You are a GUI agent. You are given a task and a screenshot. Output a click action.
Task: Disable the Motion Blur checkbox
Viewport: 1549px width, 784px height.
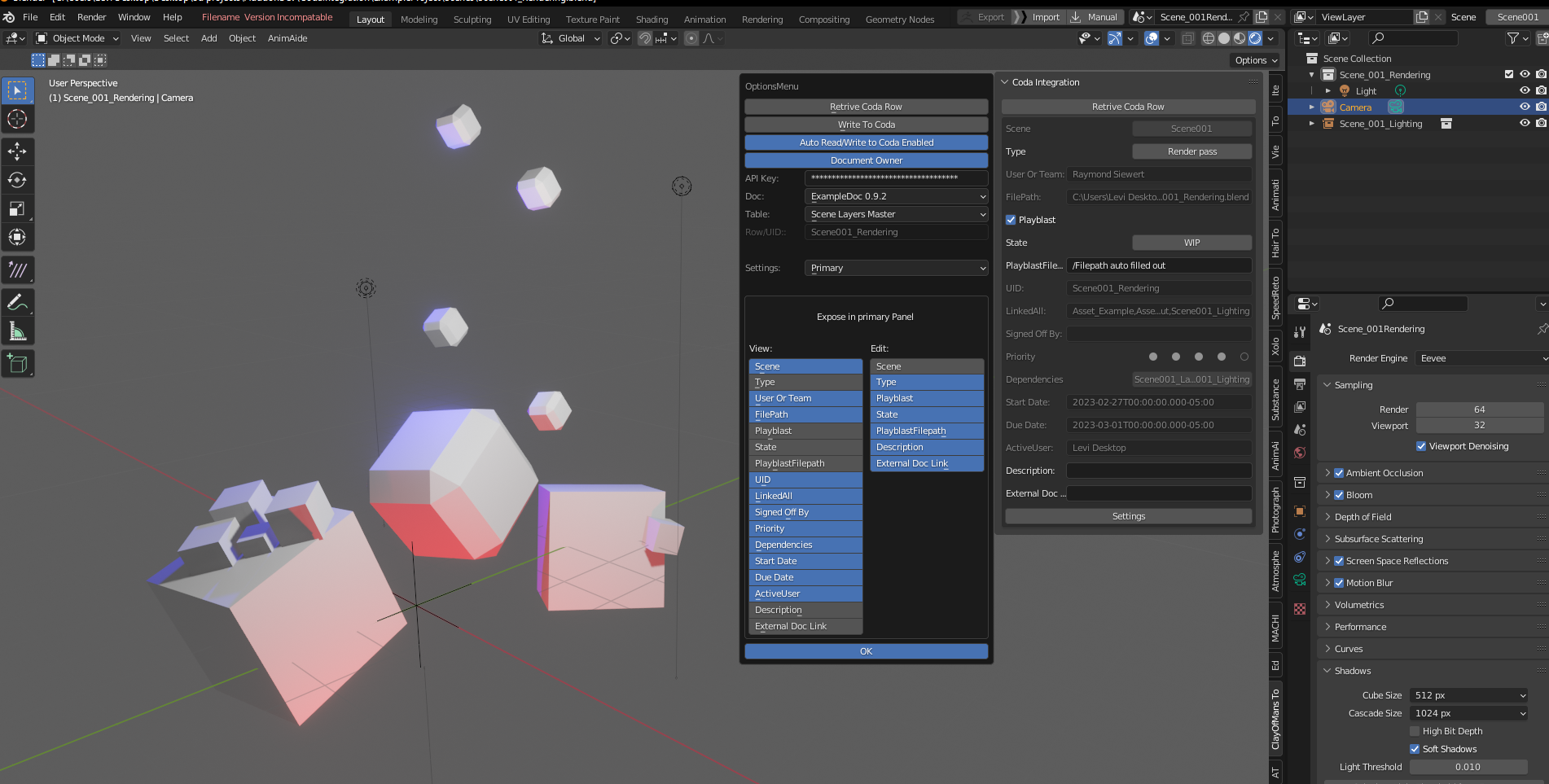(1340, 583)
